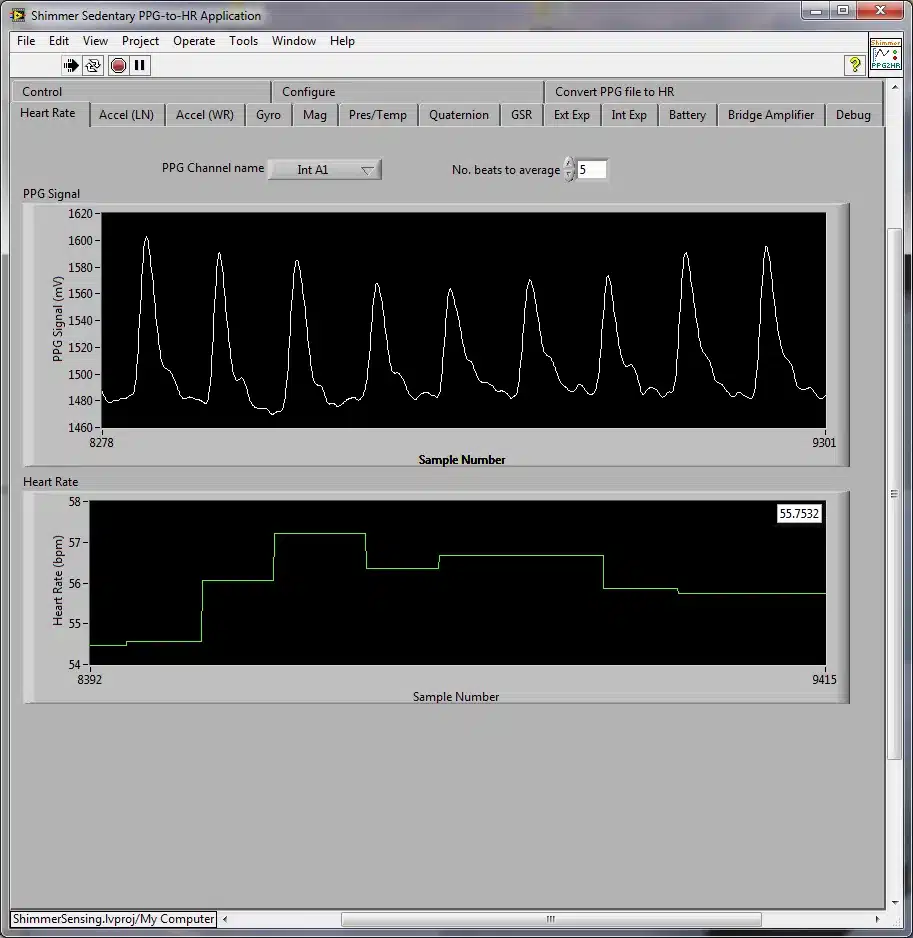This screenshot has height=938, width=913.
Task: Click the Pause toolbar button
Action: [x=140, y=65]
